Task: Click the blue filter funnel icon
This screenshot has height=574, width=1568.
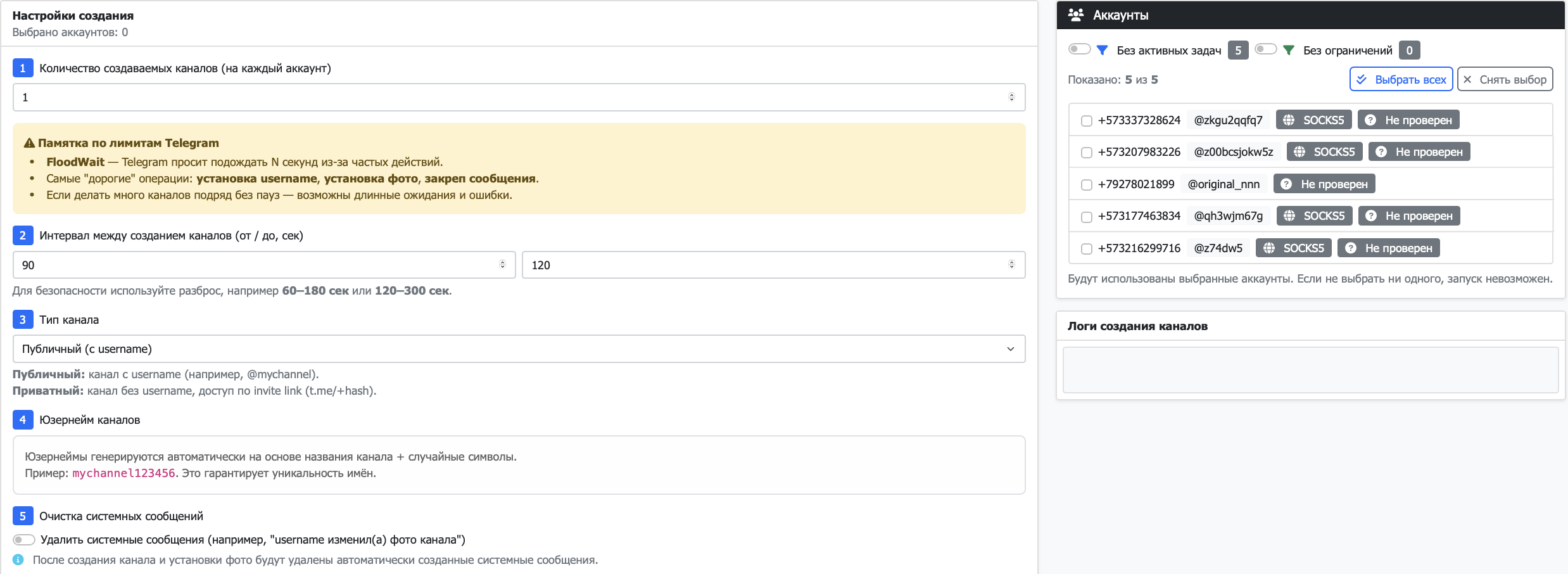Action: pos(1102,50)
